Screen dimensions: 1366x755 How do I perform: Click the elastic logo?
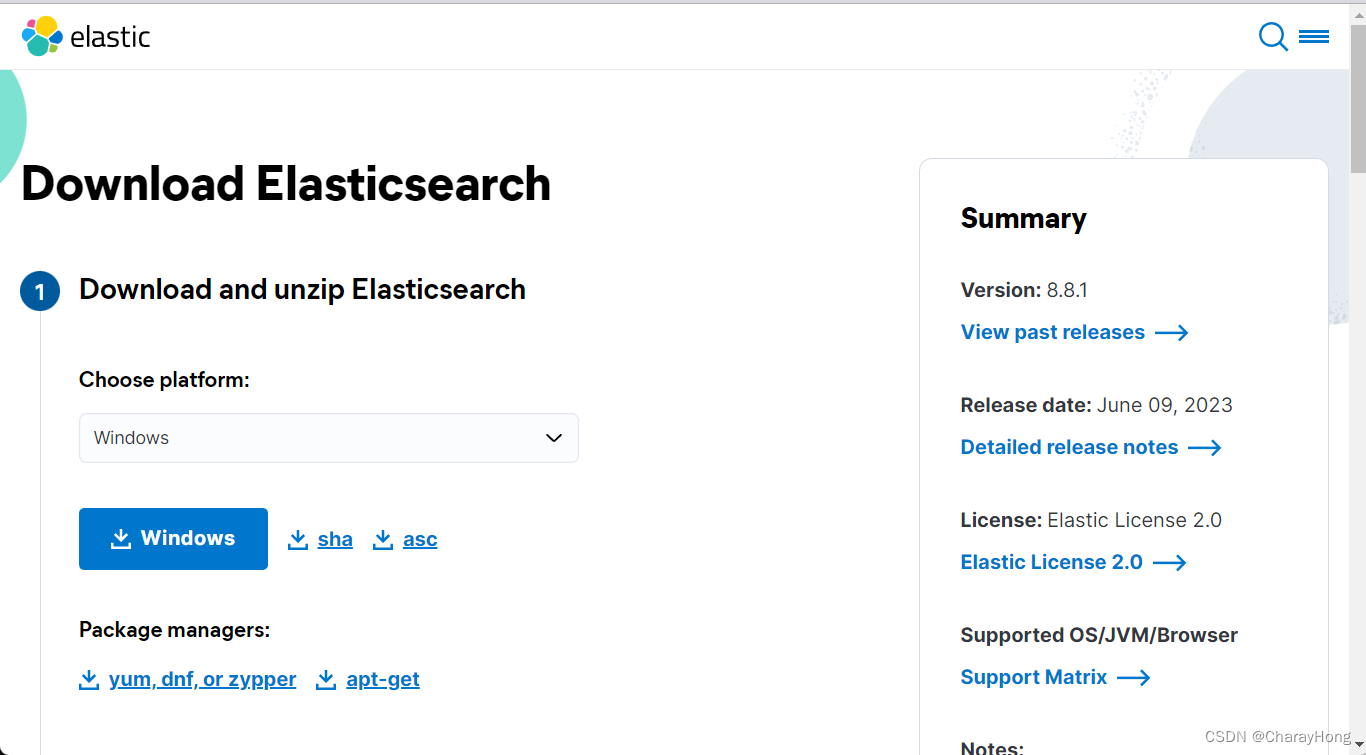(x=85, y=36)
